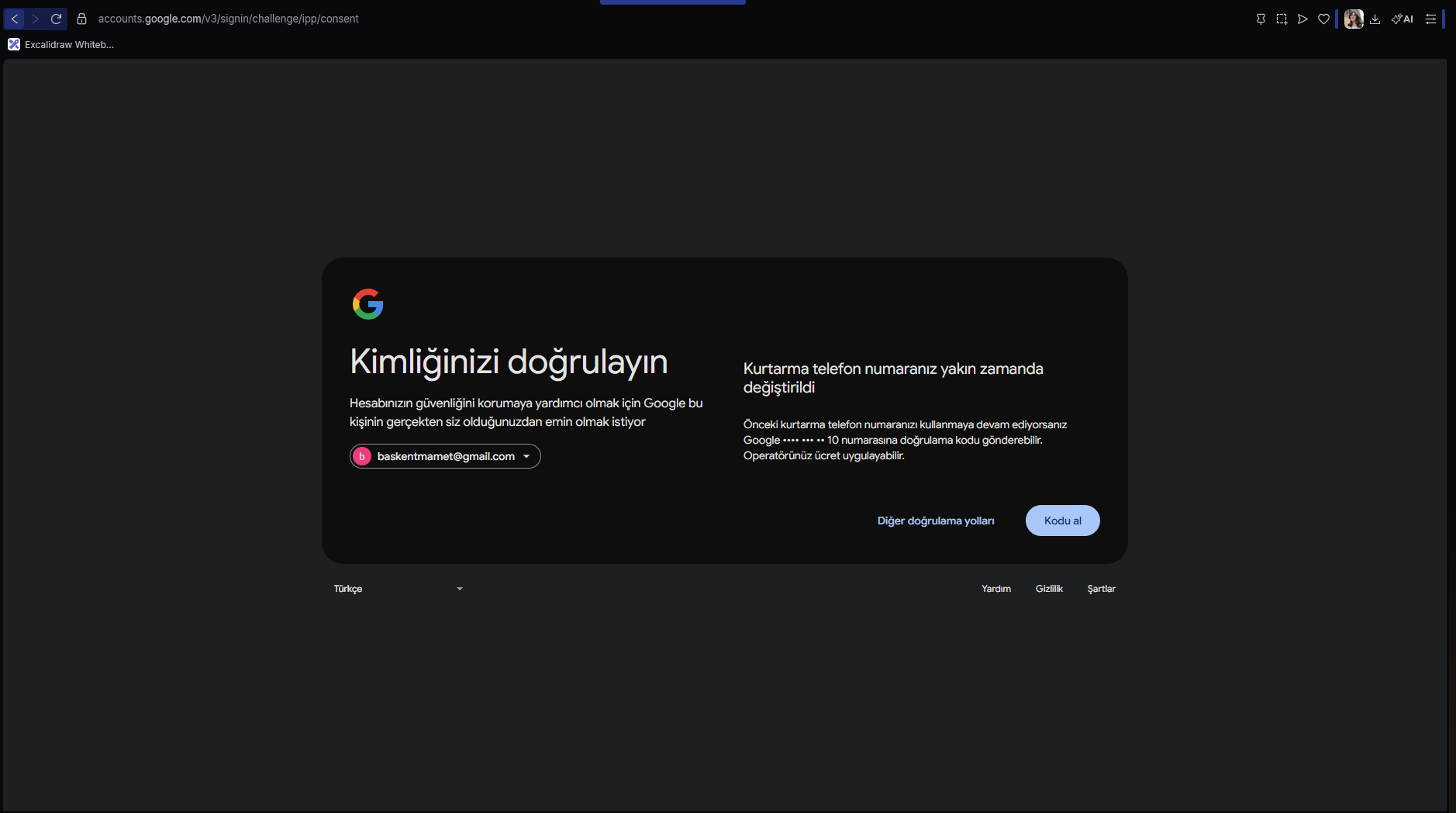Click the "Kodu al" button
1456x813 pixels.
[x=1062, y=521]
